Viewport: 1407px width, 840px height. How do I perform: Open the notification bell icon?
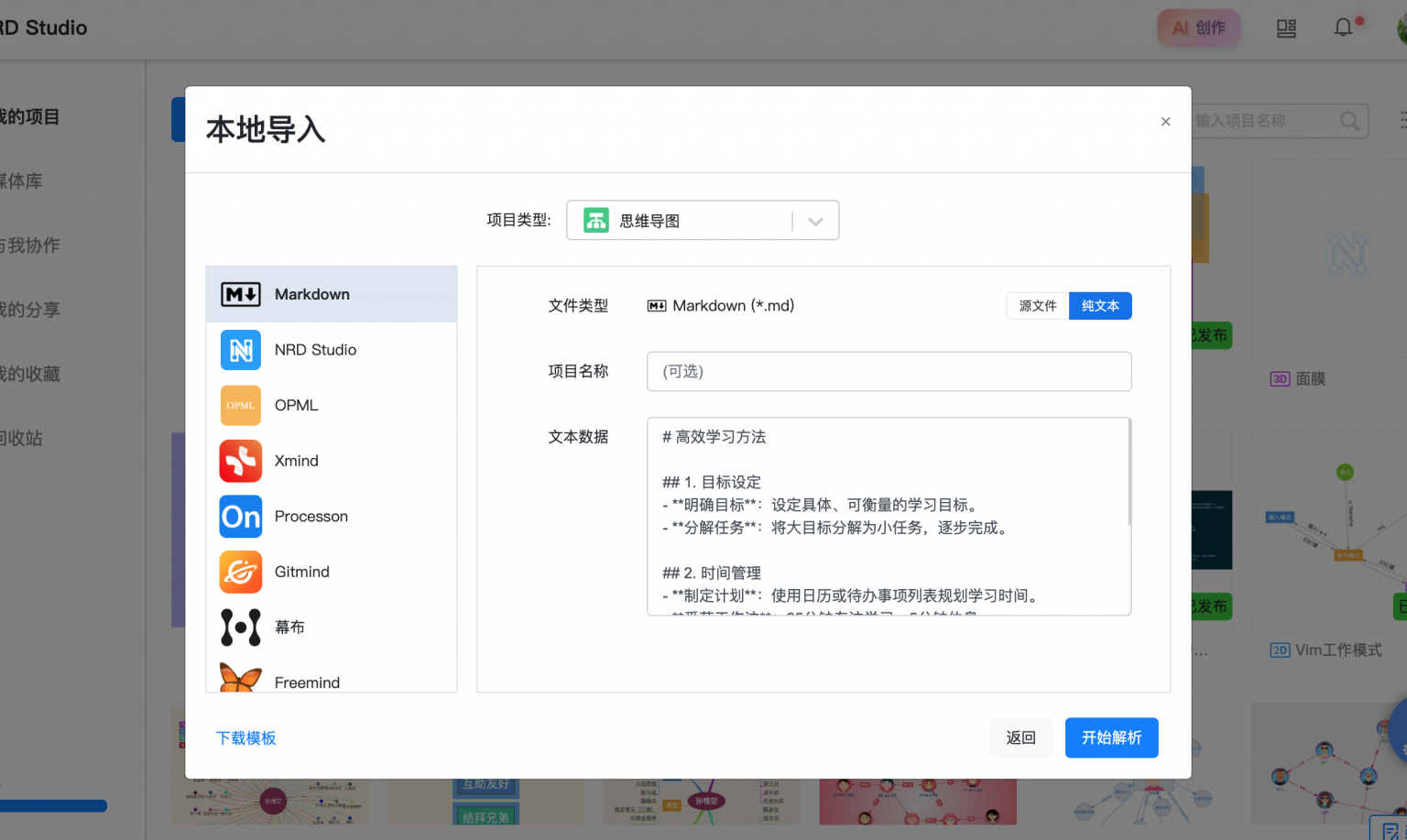pyautogui.click(x=1343, y=27)
